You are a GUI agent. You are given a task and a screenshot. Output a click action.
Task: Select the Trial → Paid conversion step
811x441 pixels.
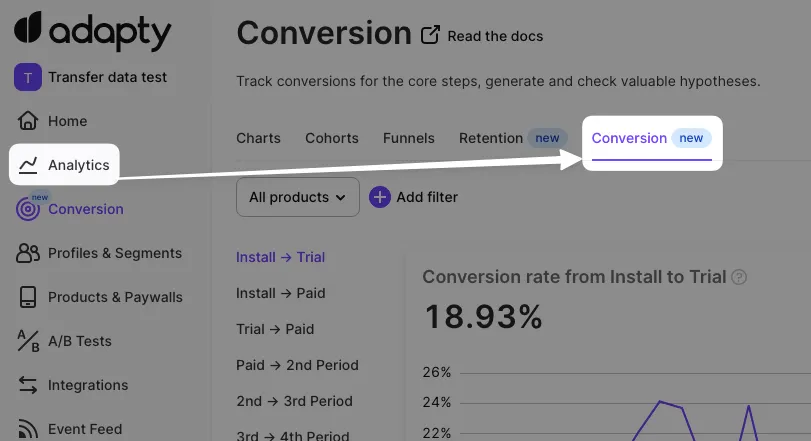pyautogui.click(x=274, y=329)
